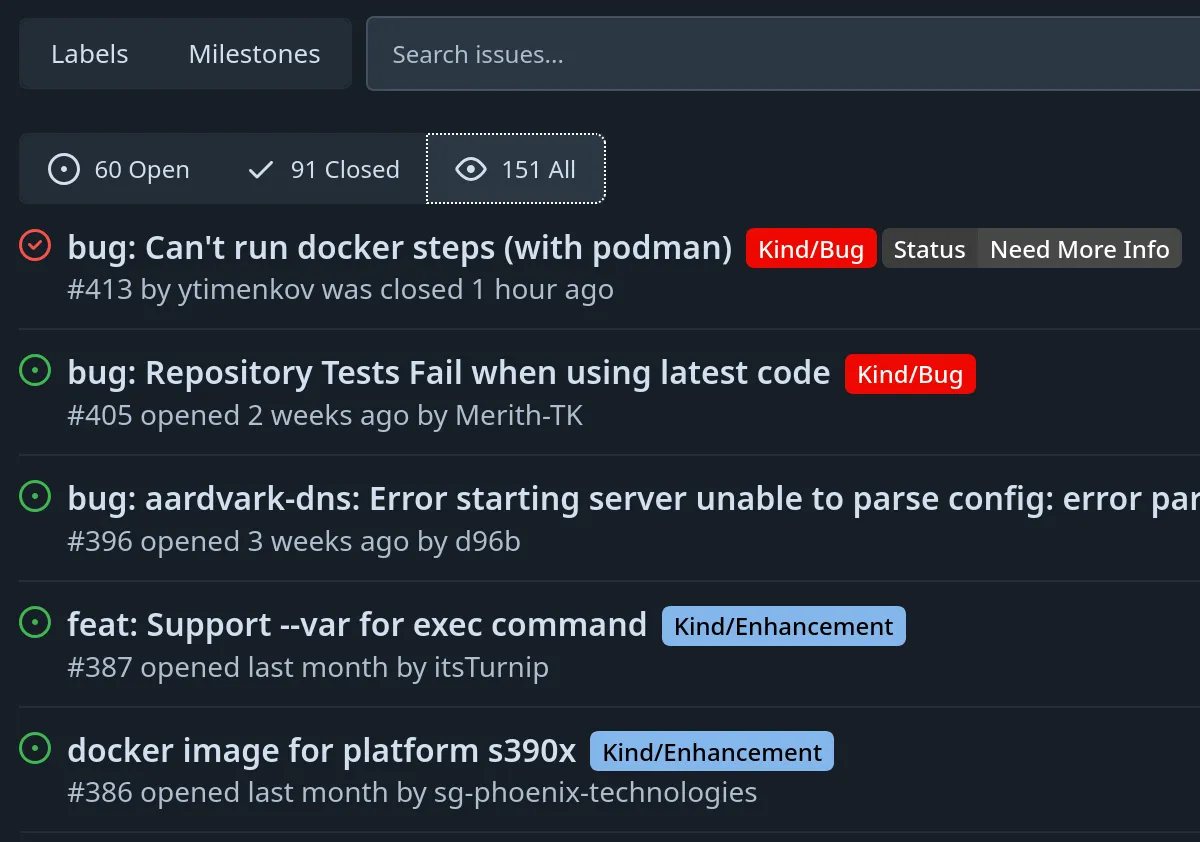Open issue "Can't run docker steps (with podman)"
The image size is (1200, 842).
(399, 248)
